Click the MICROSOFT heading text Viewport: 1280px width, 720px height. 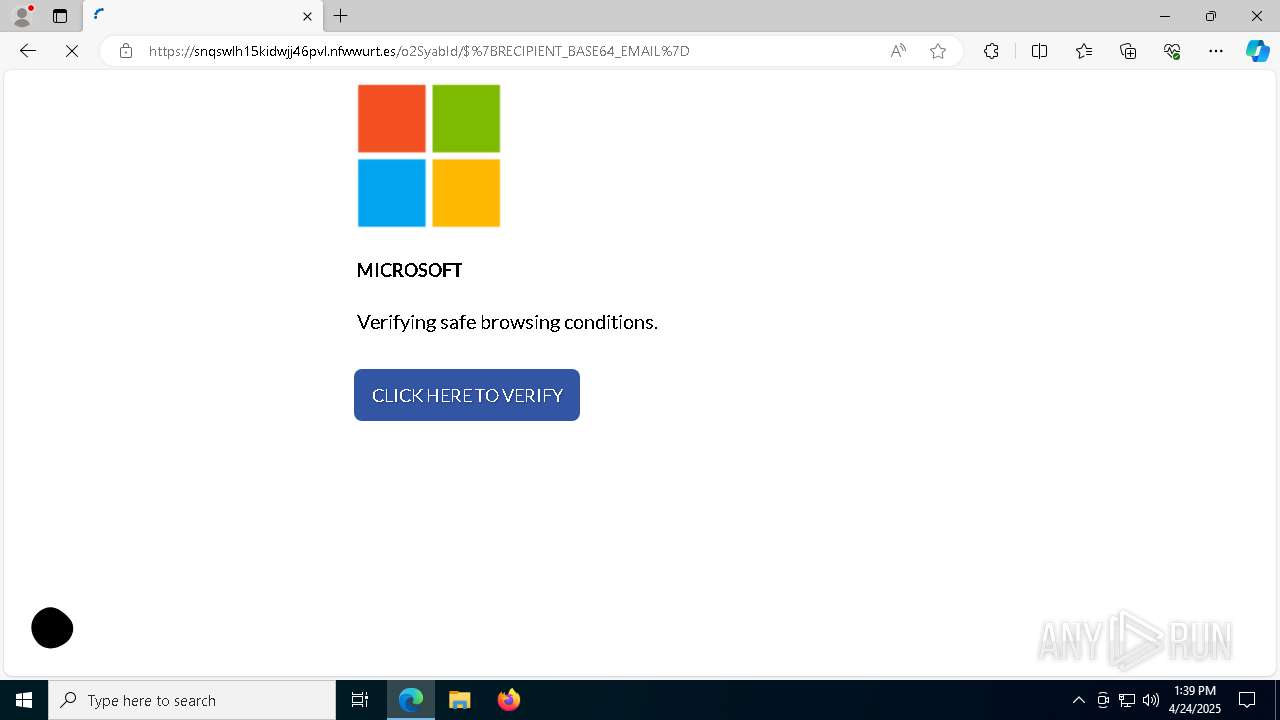coord(409,270)
